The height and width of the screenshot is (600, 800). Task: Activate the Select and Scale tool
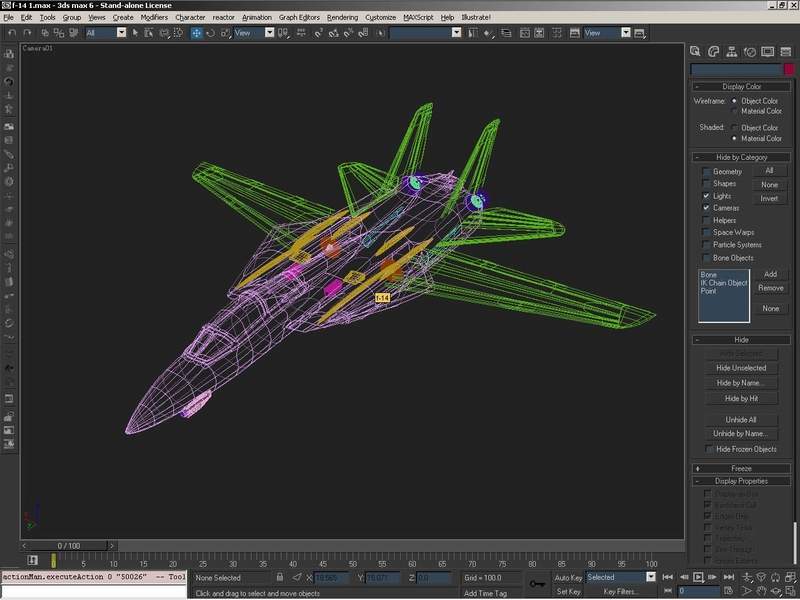click(225, 33)
